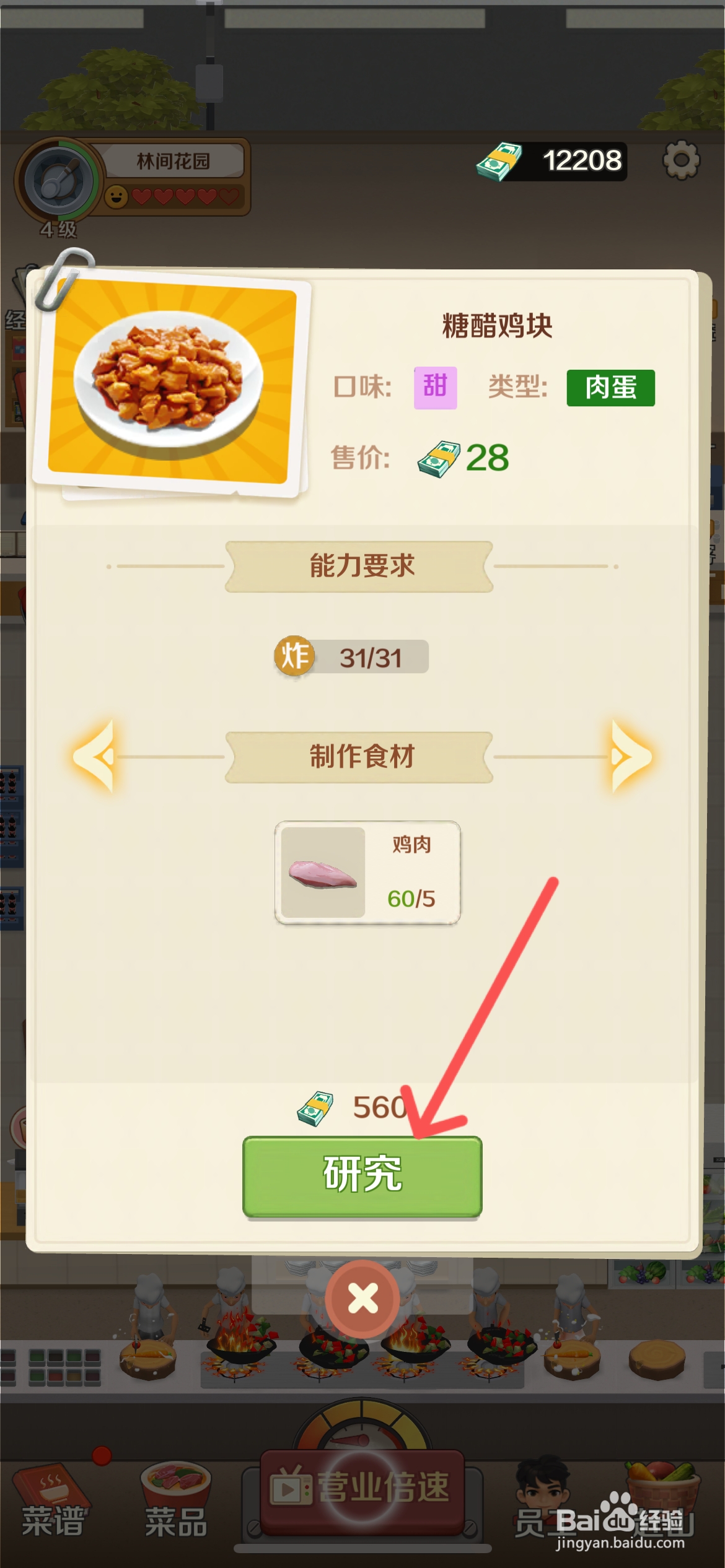The width and height of the screenshot is (725, 1568).
Task: Open the 菜品 dishes tab
Action: tap(176, 1501)
